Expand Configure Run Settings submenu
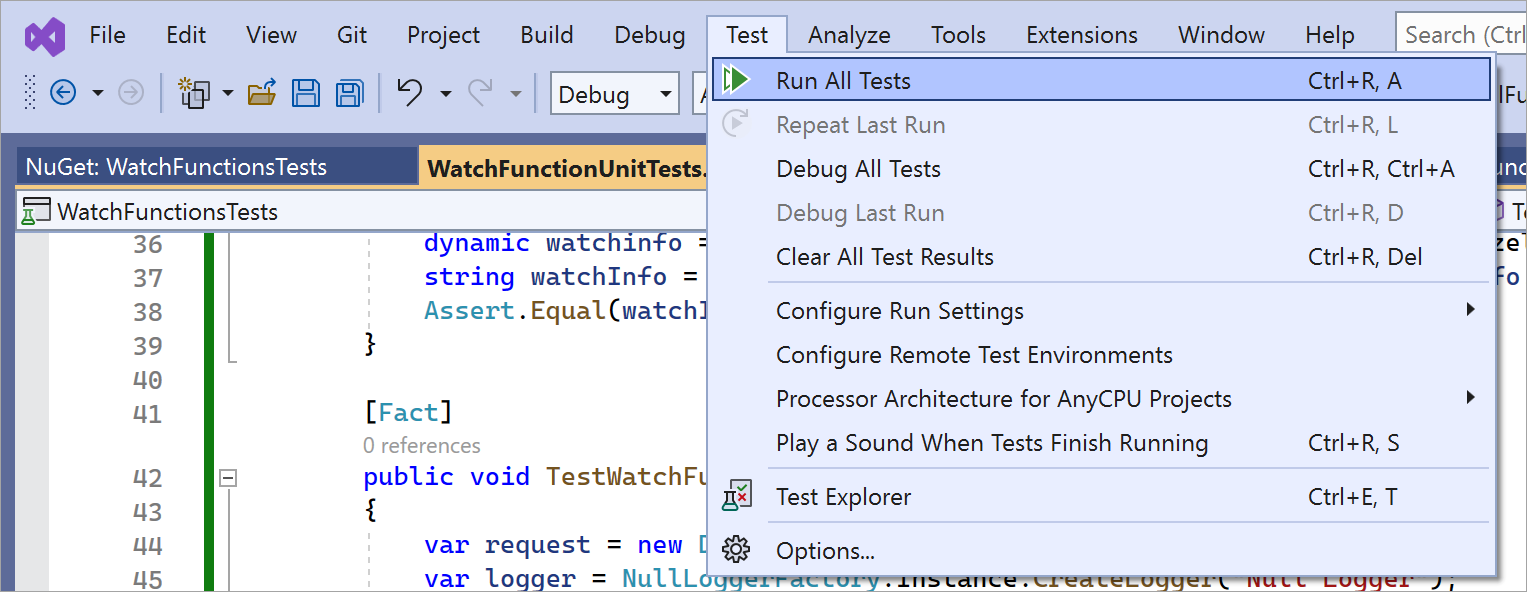 click(1101, 311)
